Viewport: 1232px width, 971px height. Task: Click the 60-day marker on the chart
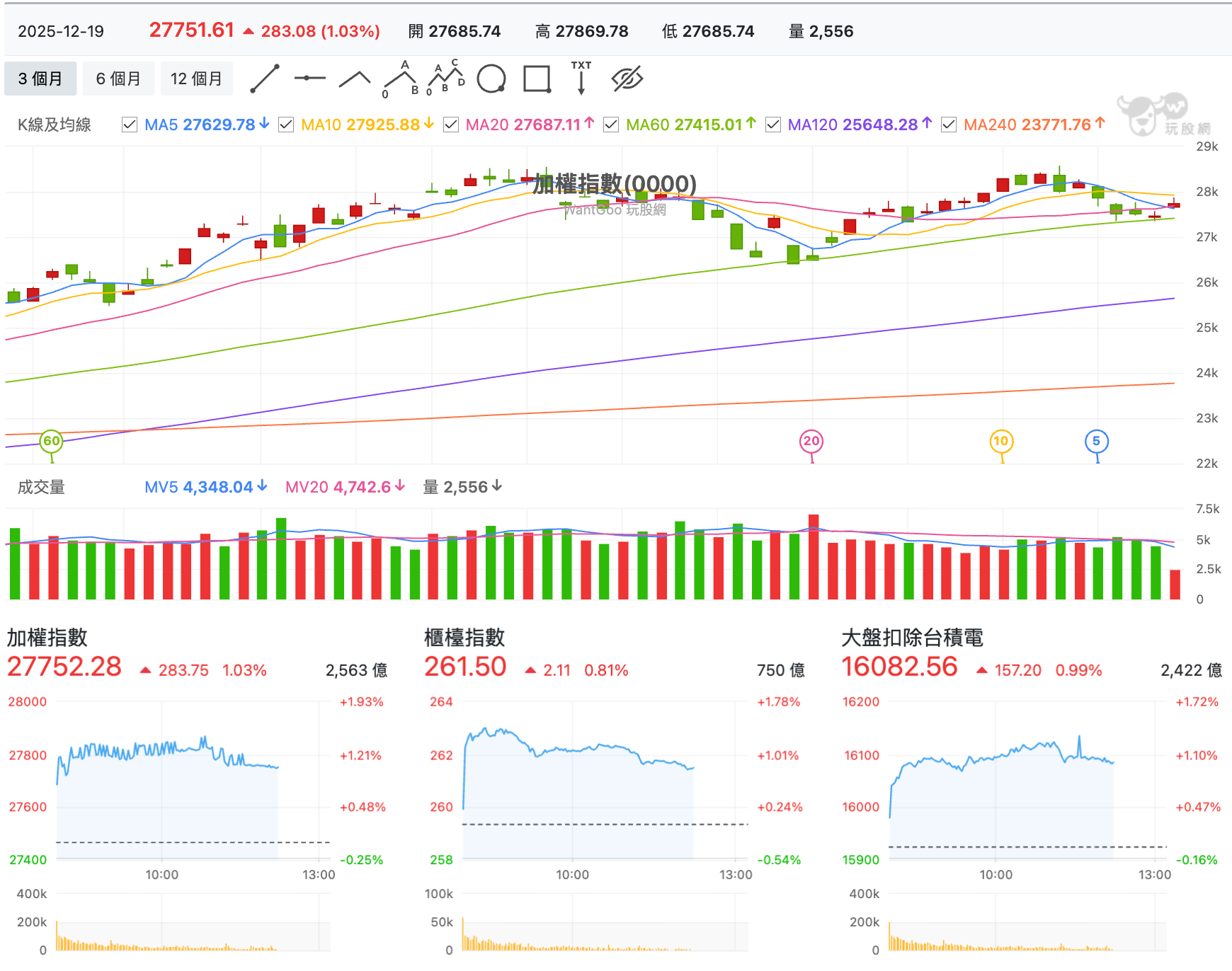[52, 442]
